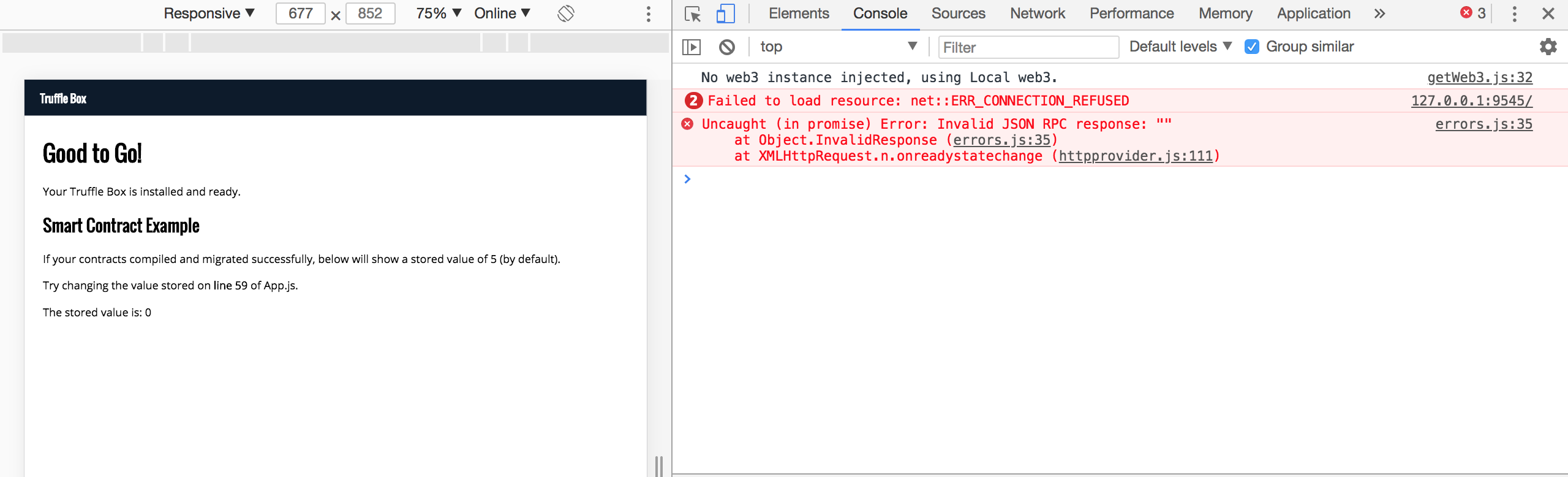Screen dimensions: 1568x477
Task: Open the top context selector dropdown
Action: 839,47
